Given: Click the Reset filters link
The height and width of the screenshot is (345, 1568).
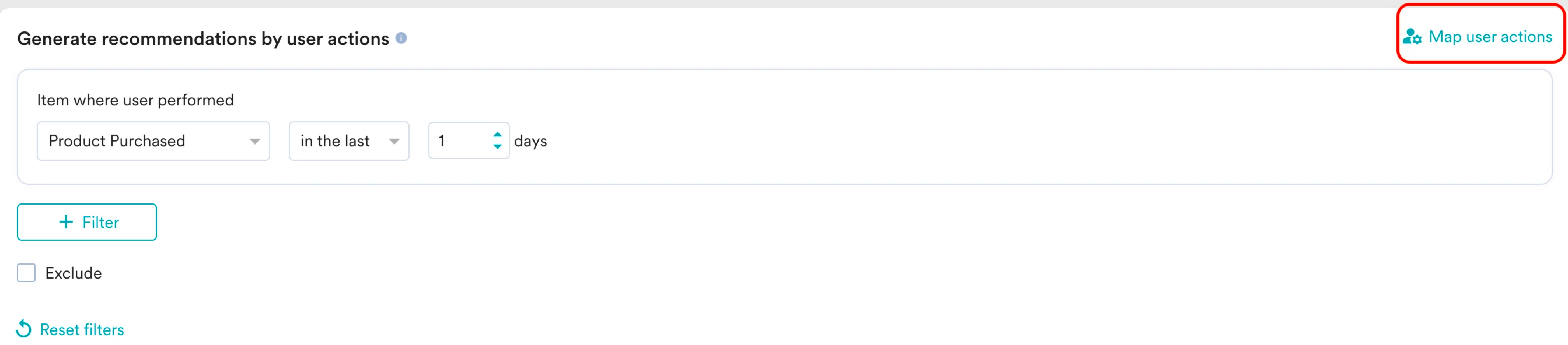Looking at the screenshot, I should click(x=82, y=329).
